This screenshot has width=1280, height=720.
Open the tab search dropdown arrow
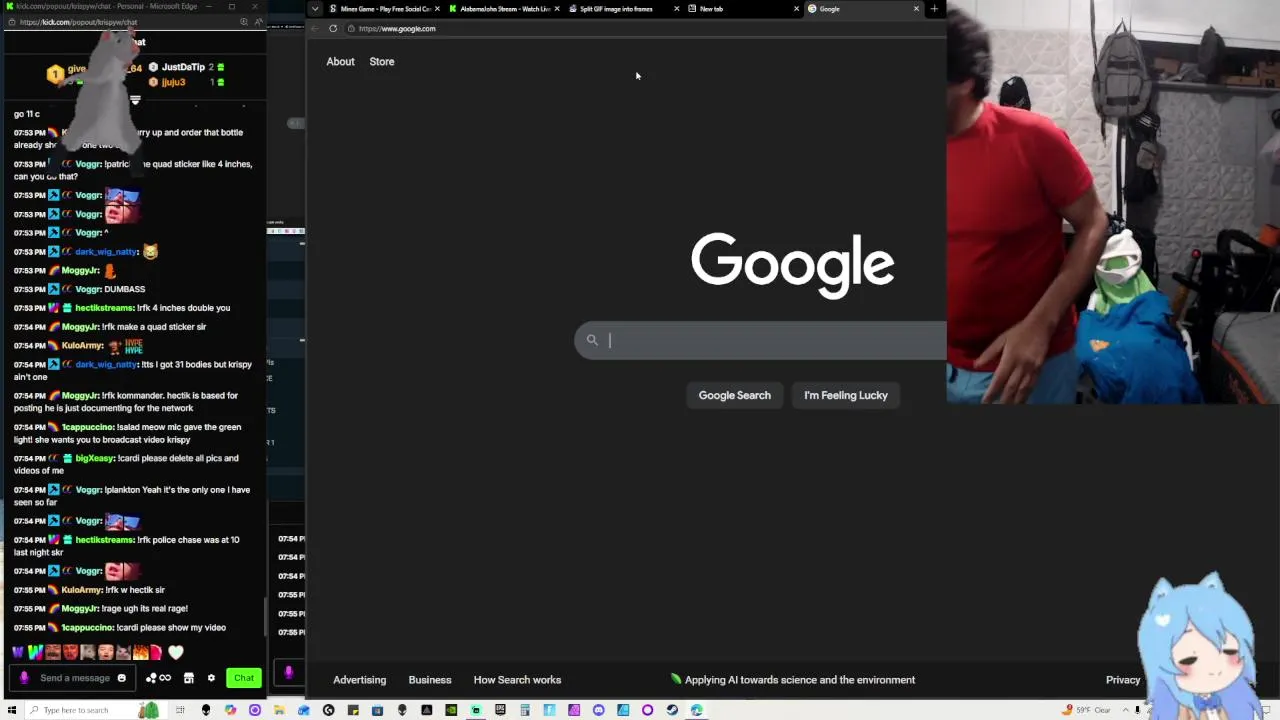pyautogui.click(x=315, y=9)
